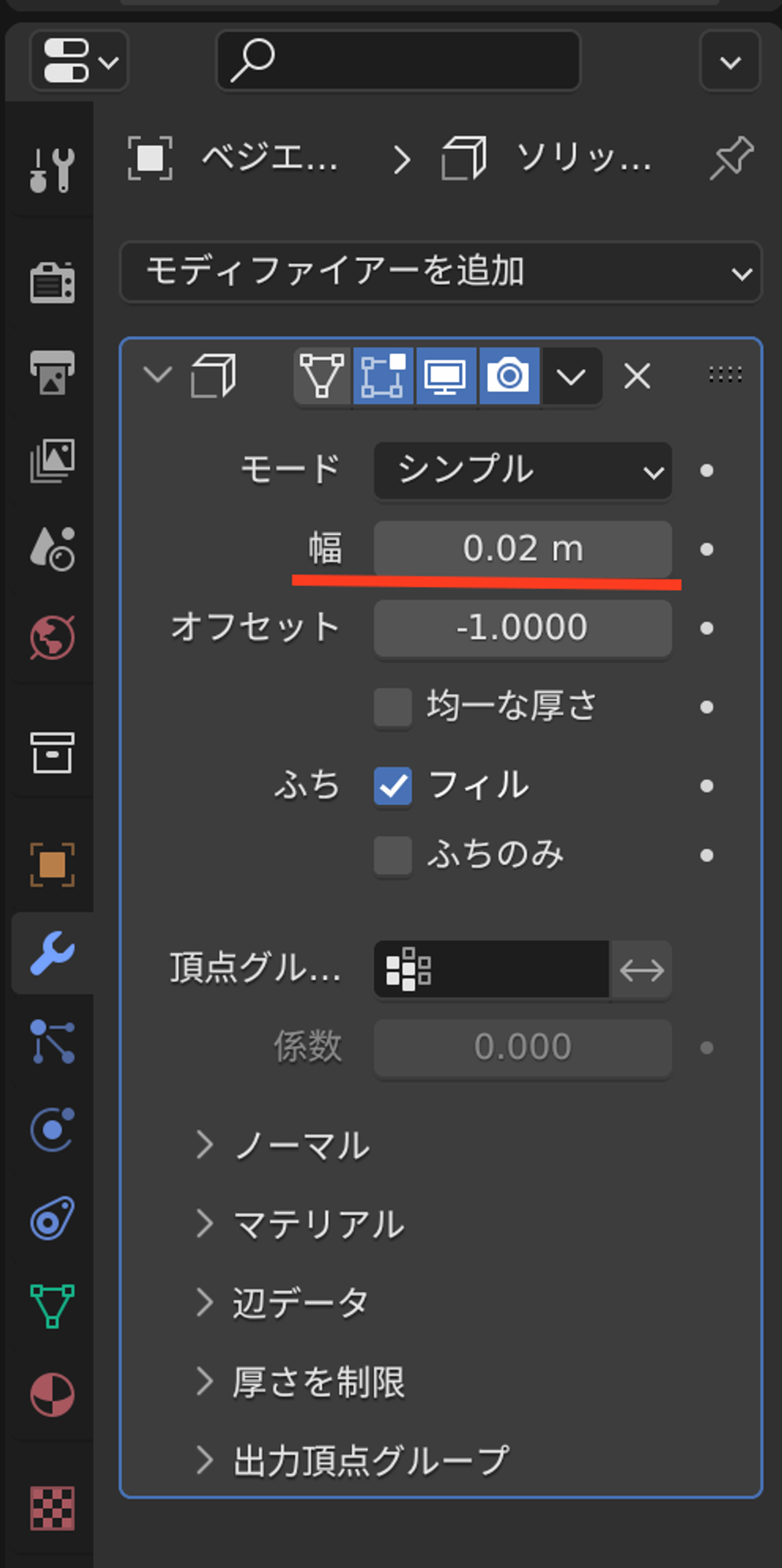This screenshot has width=782, height=1568.
Task: Click the ベジエ… object name text
Action: [270, 158]
